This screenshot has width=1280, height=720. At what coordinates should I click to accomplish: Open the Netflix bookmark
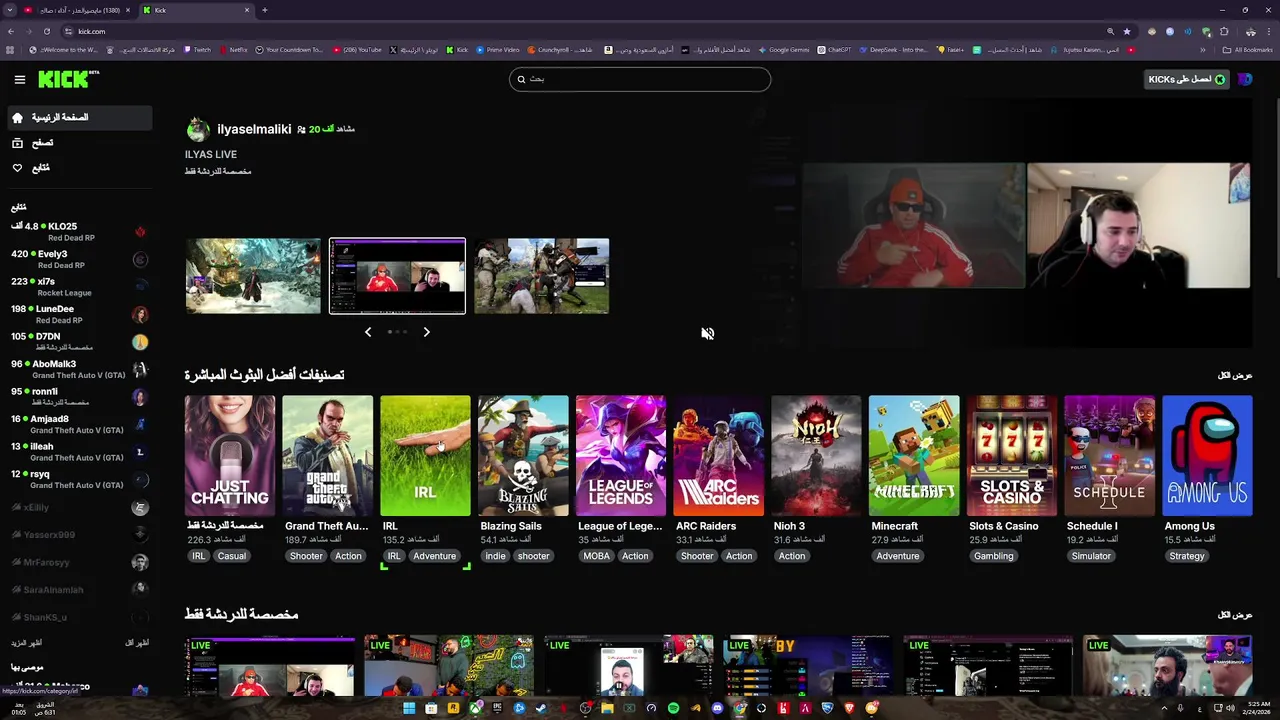click(233, 49)
